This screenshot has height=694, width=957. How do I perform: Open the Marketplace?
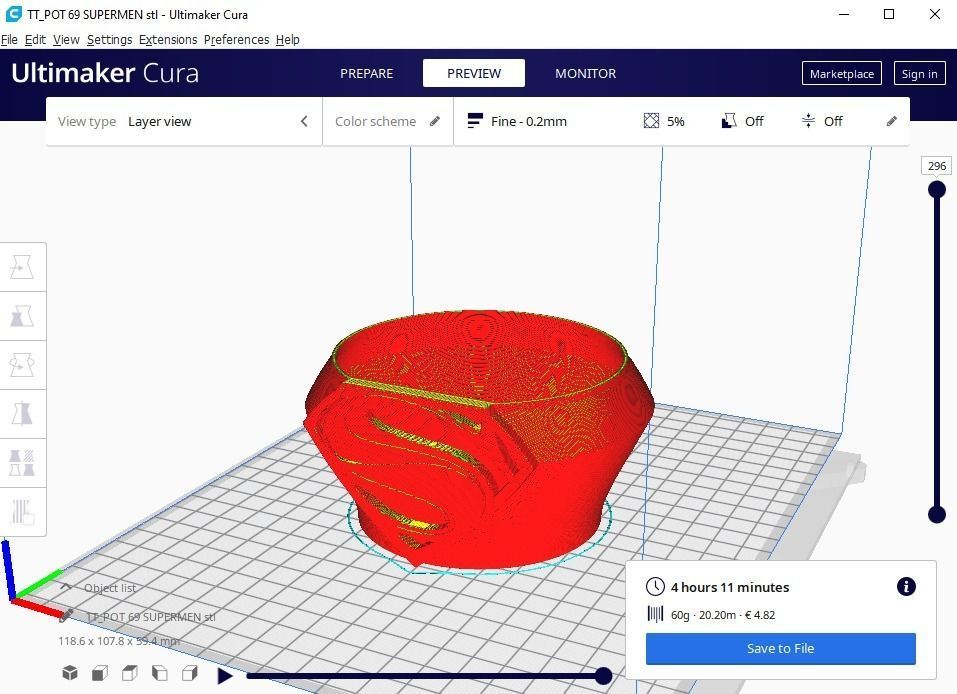pos(842,73)
